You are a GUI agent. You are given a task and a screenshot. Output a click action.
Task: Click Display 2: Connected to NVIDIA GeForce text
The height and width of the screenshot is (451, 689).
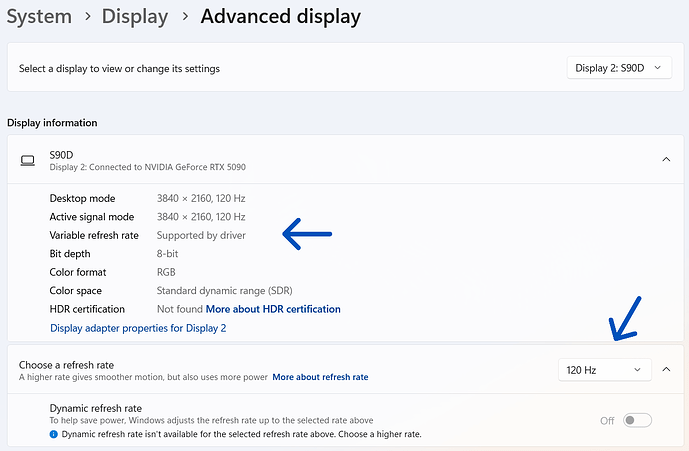pos(148,167)
